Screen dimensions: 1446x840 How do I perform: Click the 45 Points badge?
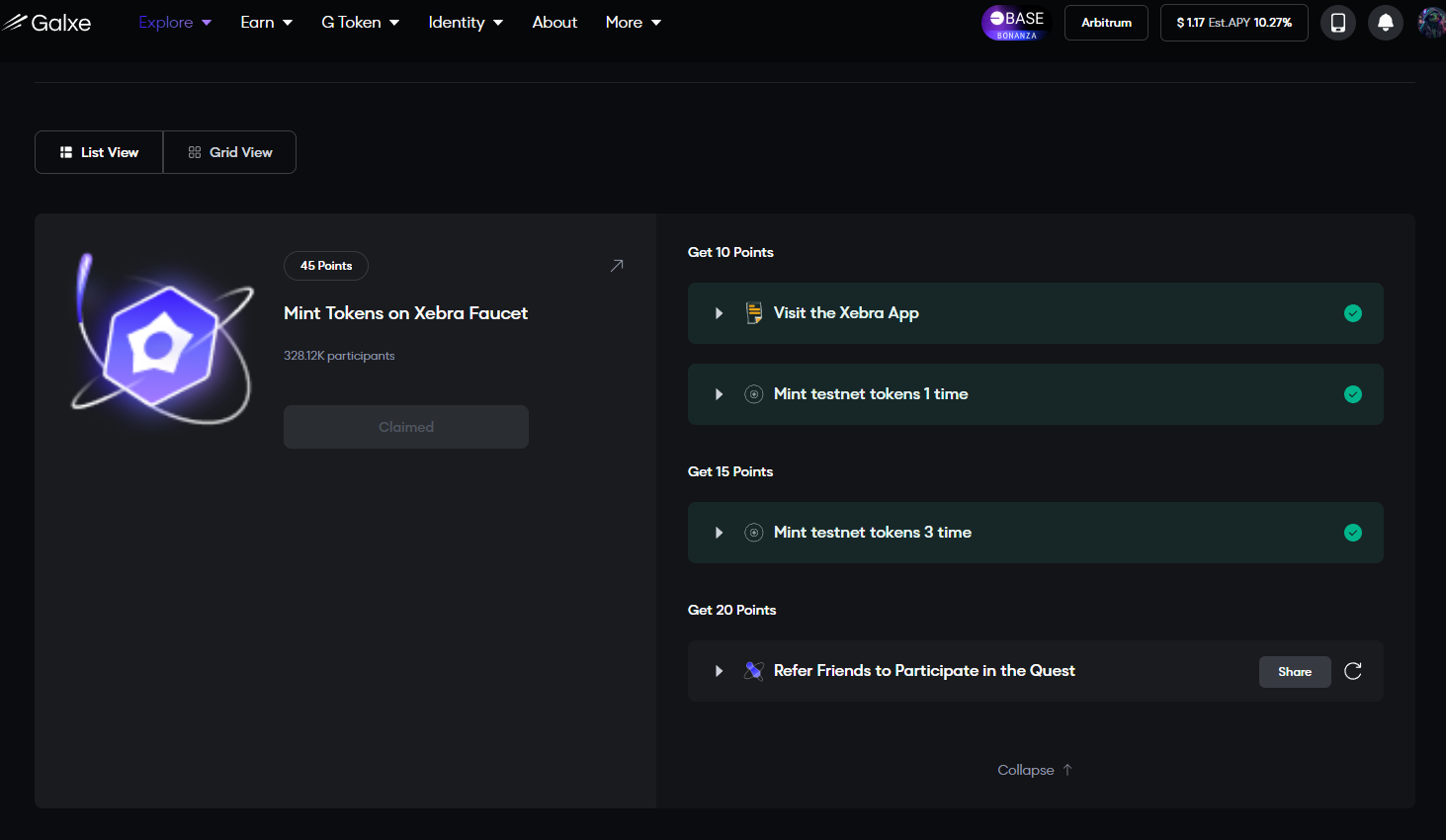(x=326, y=266)
